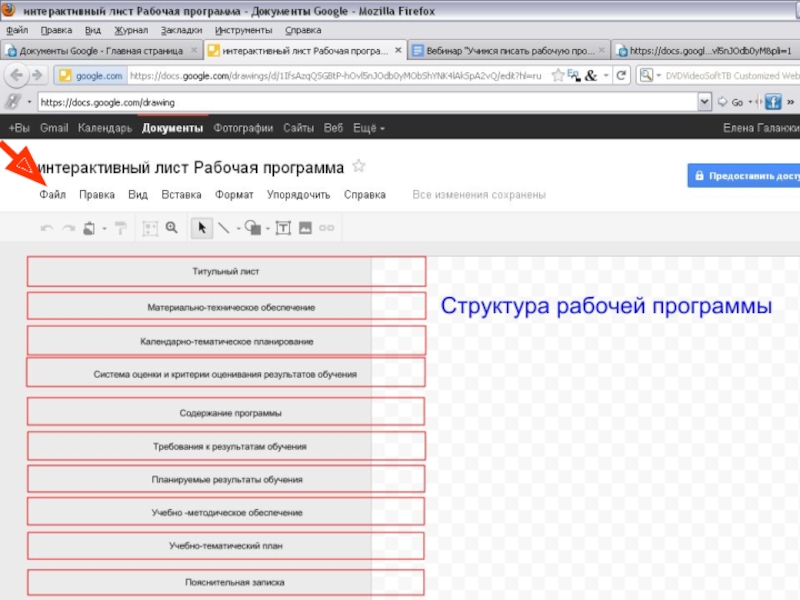Click the Paste clipboard icon
This screenshot has width=800, height=600.
click(90, 228)
